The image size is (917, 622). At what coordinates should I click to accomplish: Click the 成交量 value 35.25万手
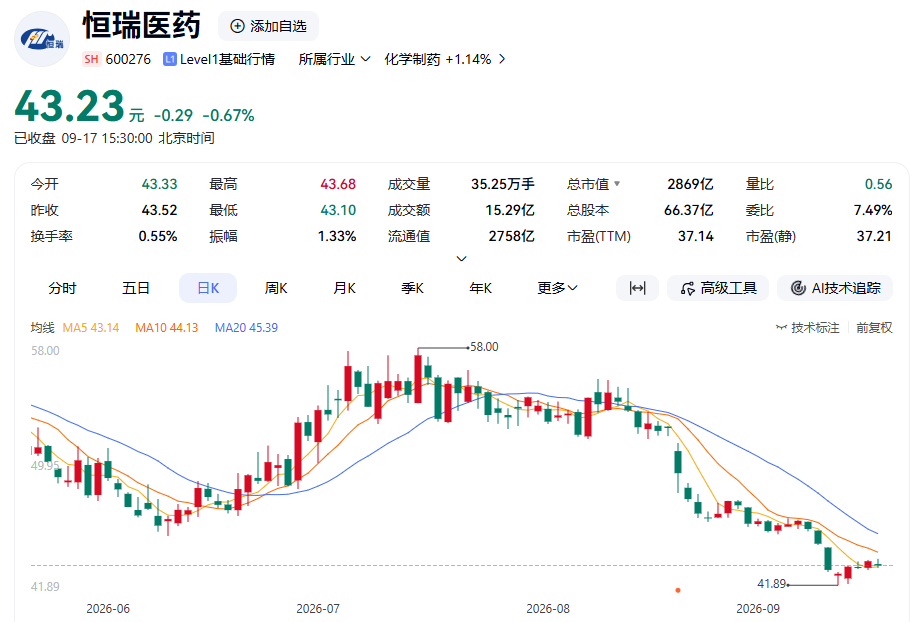(x=503, y=184)
